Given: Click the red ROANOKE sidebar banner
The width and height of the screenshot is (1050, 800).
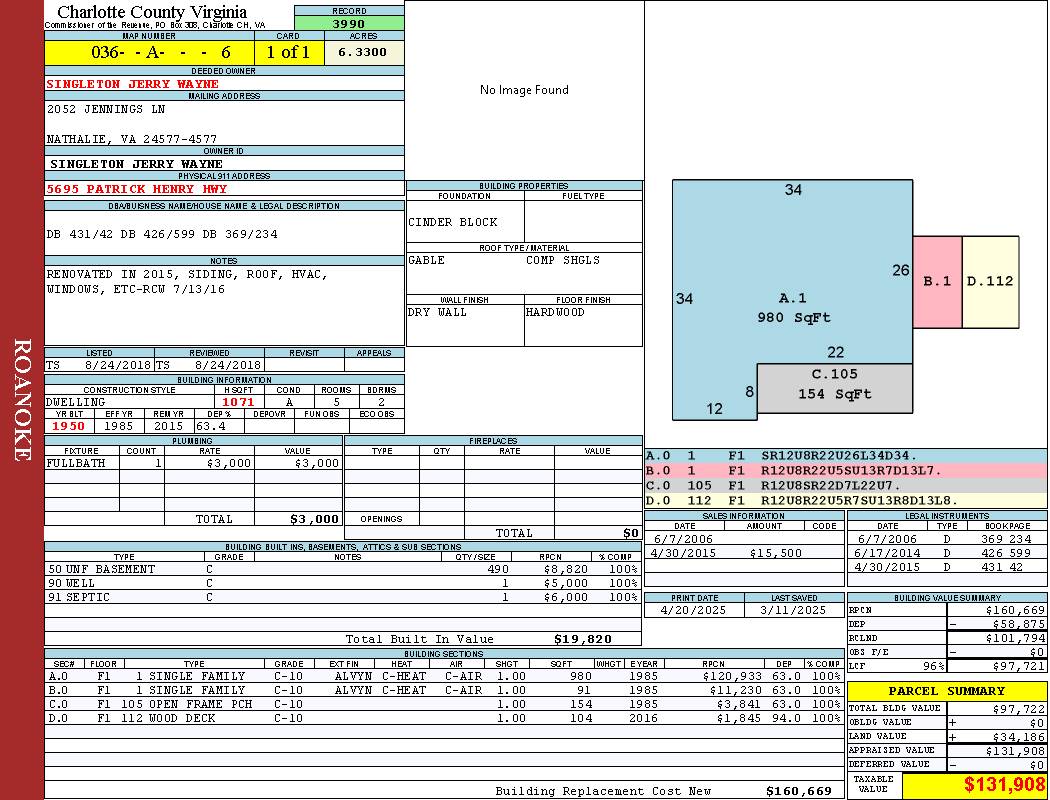Looking at the screenshot, I should coord(22,400).
